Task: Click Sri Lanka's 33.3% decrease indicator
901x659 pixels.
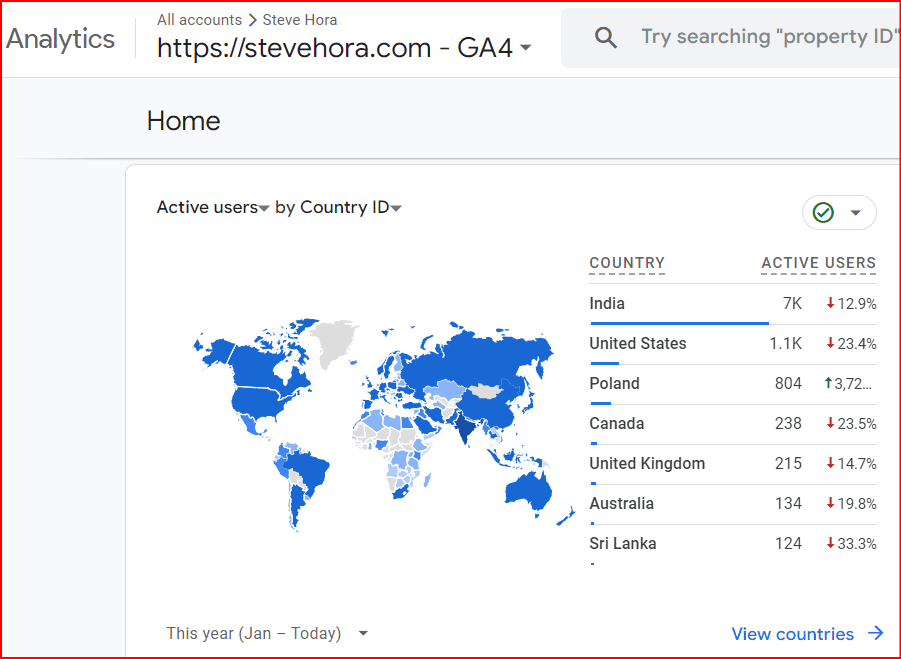Action: pos(851,544)
